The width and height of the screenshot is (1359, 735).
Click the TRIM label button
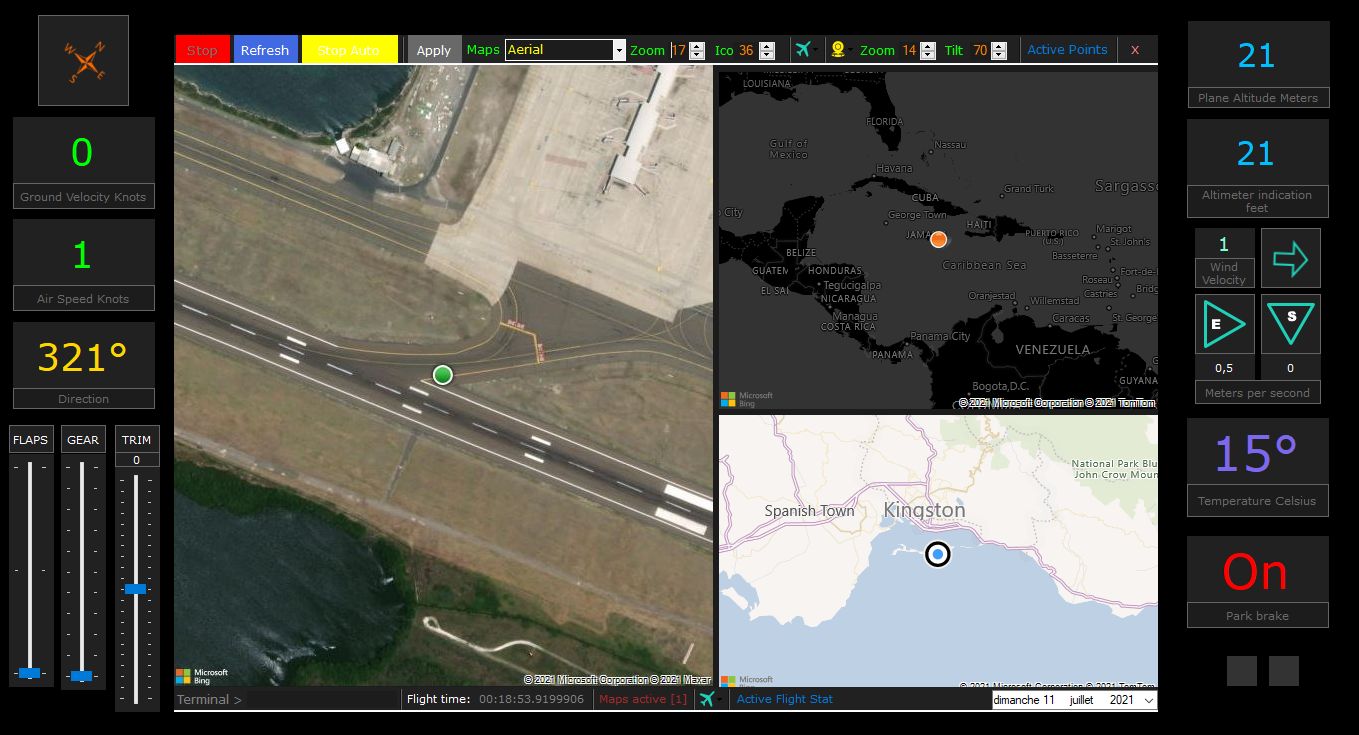coord(137,439)
